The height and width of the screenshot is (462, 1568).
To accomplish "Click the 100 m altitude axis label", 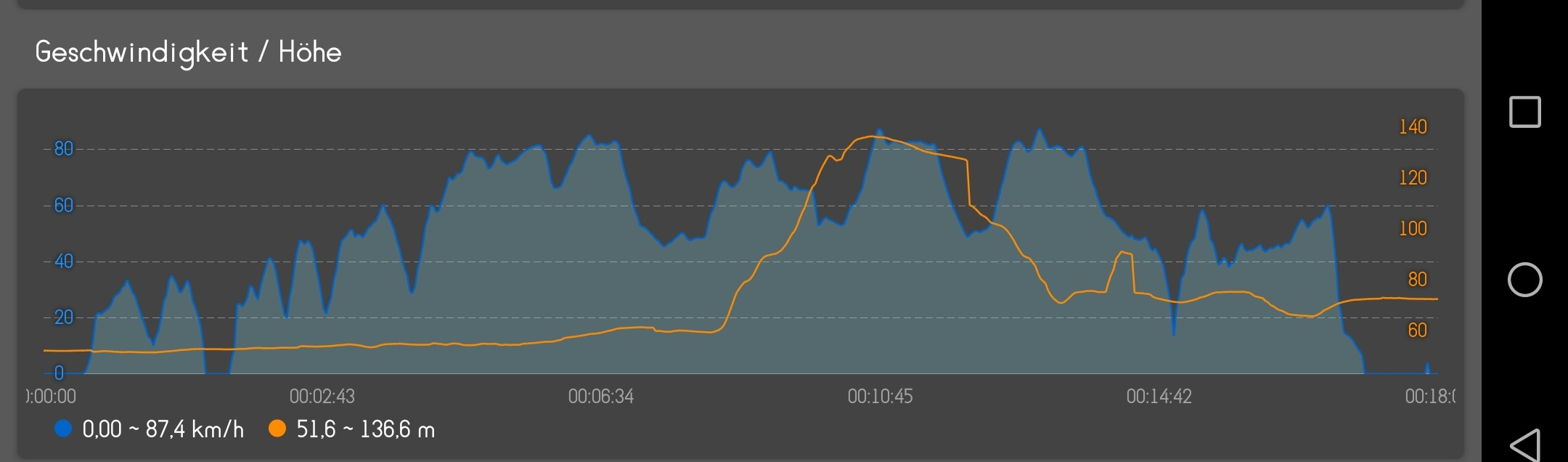I will tap(1413, 229).
